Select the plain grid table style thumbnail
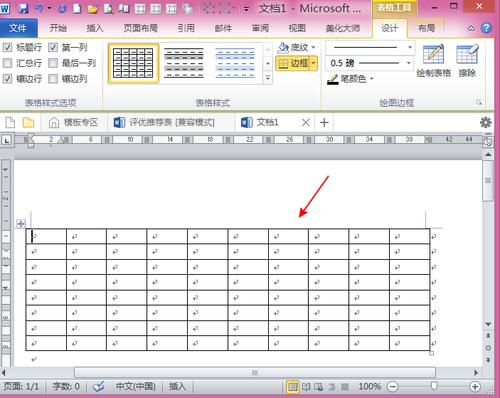The image size is (500, 398). tap(133, 63)
